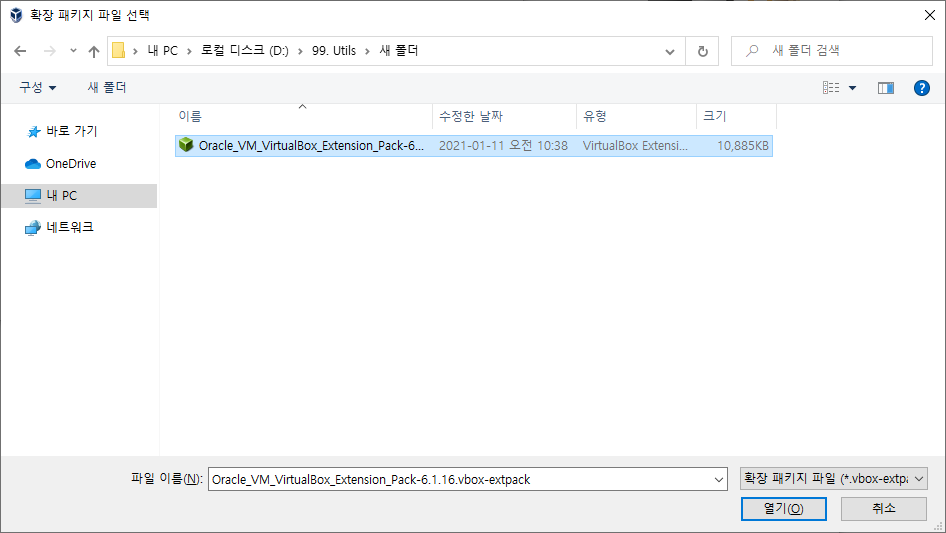Image resolution: width=946 pixels, height=533 pixels.
Task: Open view options dropdown arrow
Action: point(852,88)
